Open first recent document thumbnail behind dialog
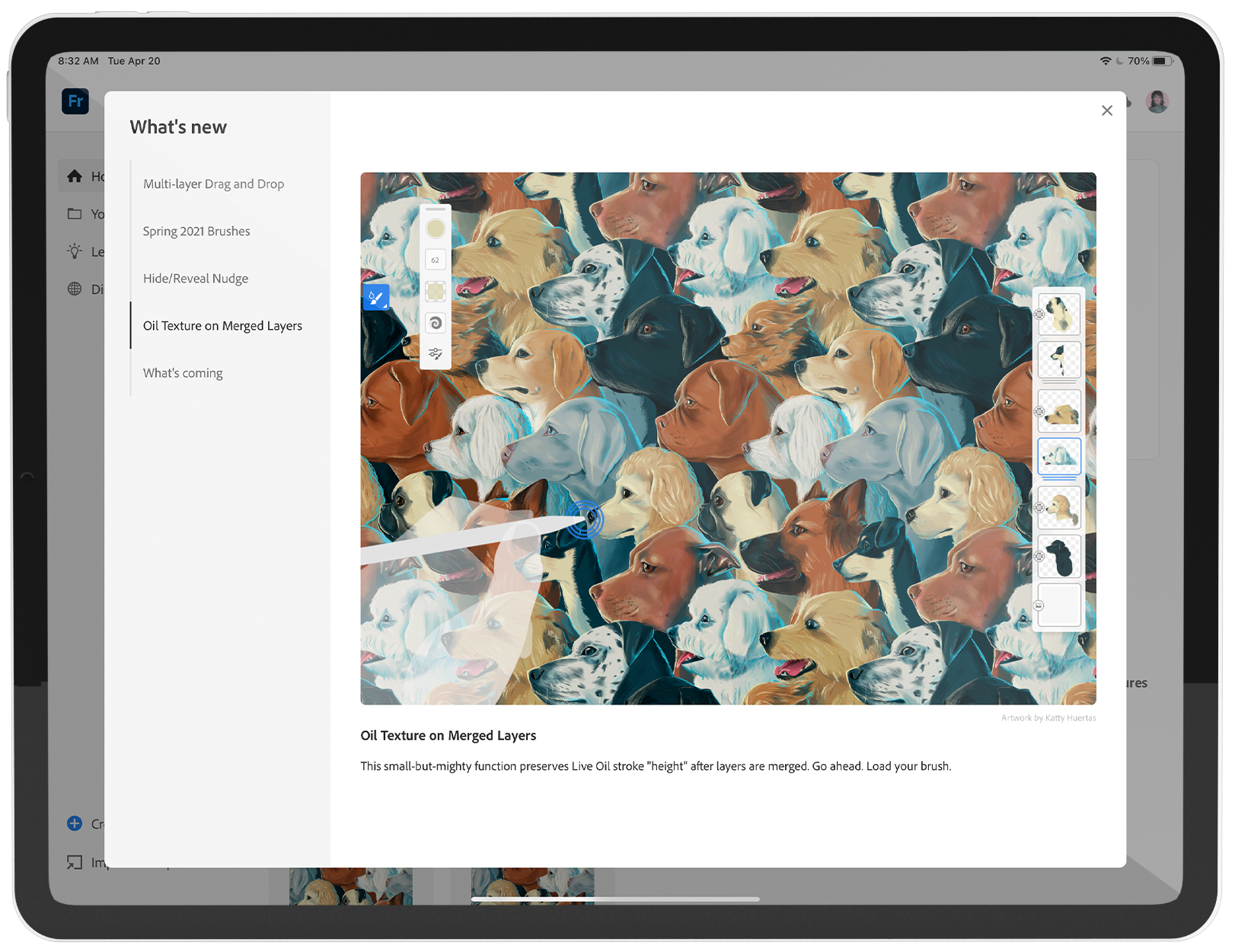Viewport: 1235px width, 952px height. pos(351,886)
